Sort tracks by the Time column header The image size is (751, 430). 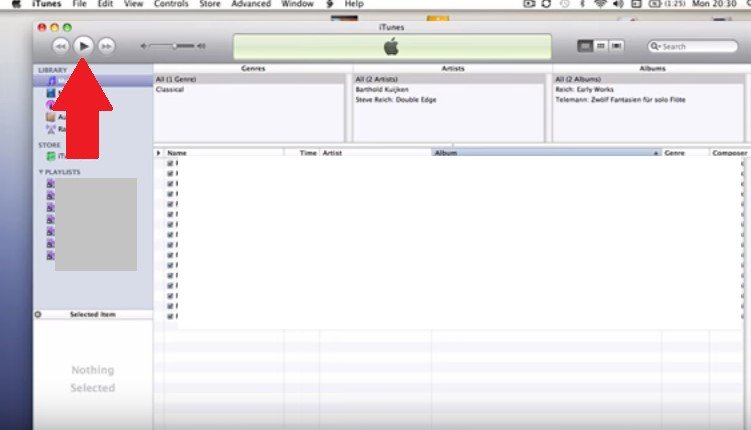[302, 153]
